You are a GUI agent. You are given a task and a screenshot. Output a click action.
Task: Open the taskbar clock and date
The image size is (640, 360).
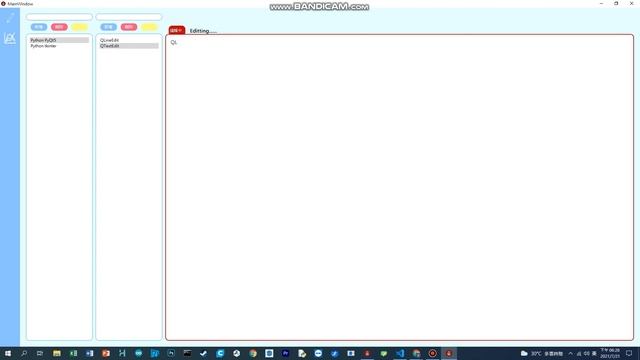coord(610,353)
